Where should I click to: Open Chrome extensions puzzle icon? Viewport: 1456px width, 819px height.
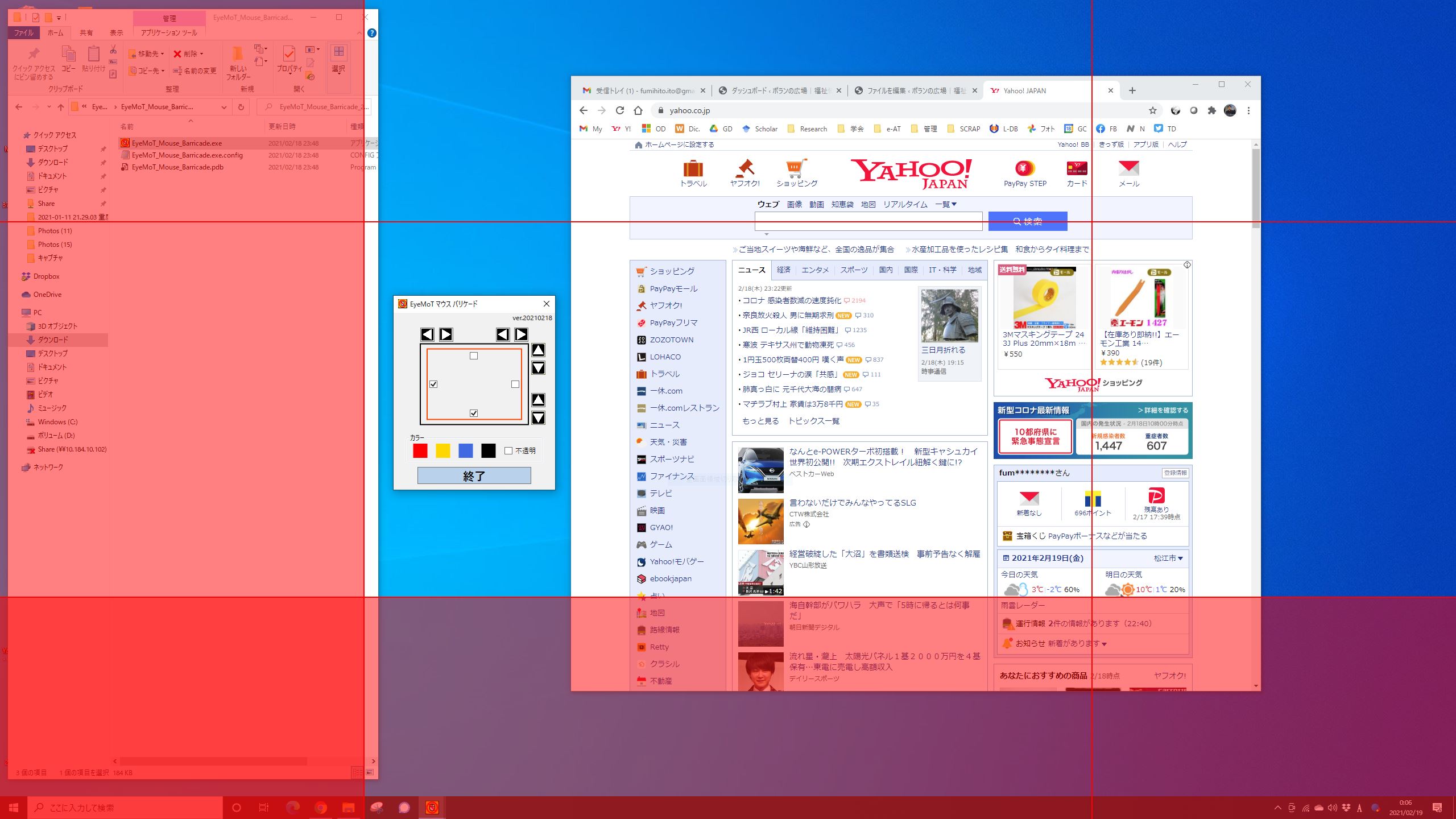(1211, 110)
